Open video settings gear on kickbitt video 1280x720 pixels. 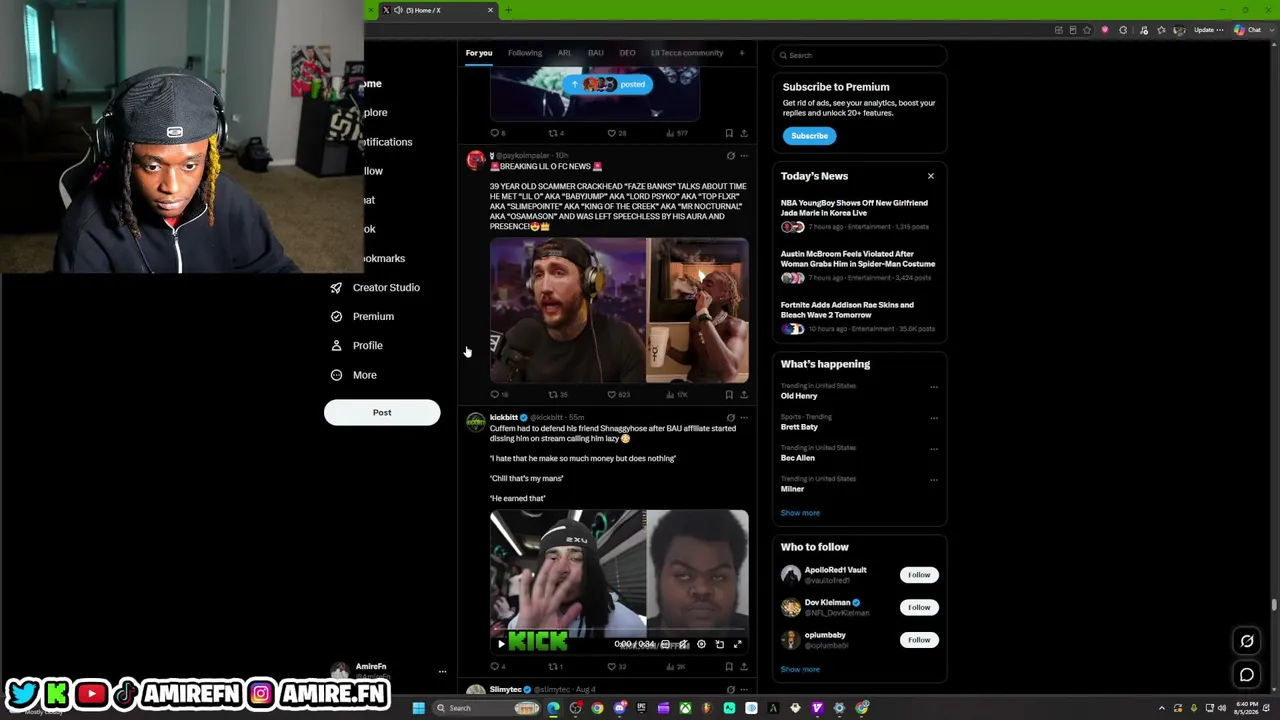(x=701, y=645)
